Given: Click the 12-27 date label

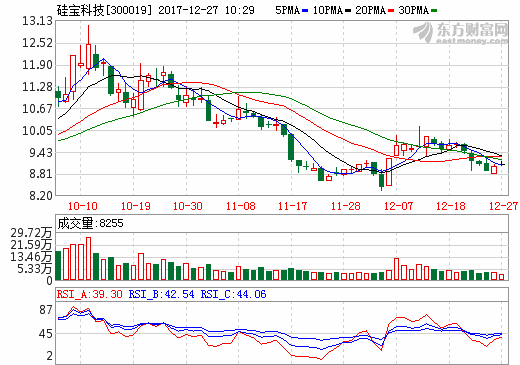Looking at the screenshot, I should (503, 206).
